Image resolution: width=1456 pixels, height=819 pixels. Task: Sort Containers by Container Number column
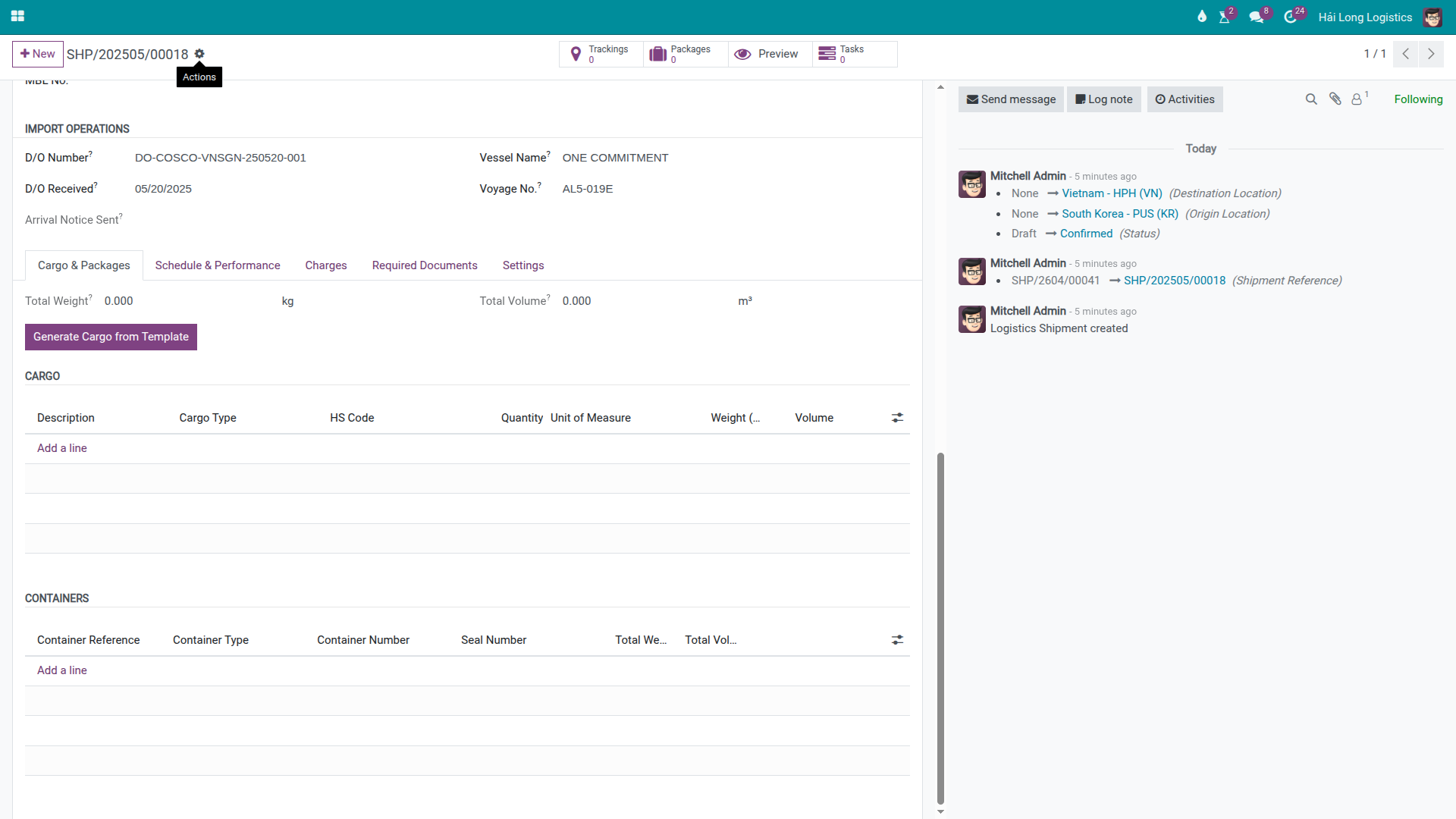(363, 640)
